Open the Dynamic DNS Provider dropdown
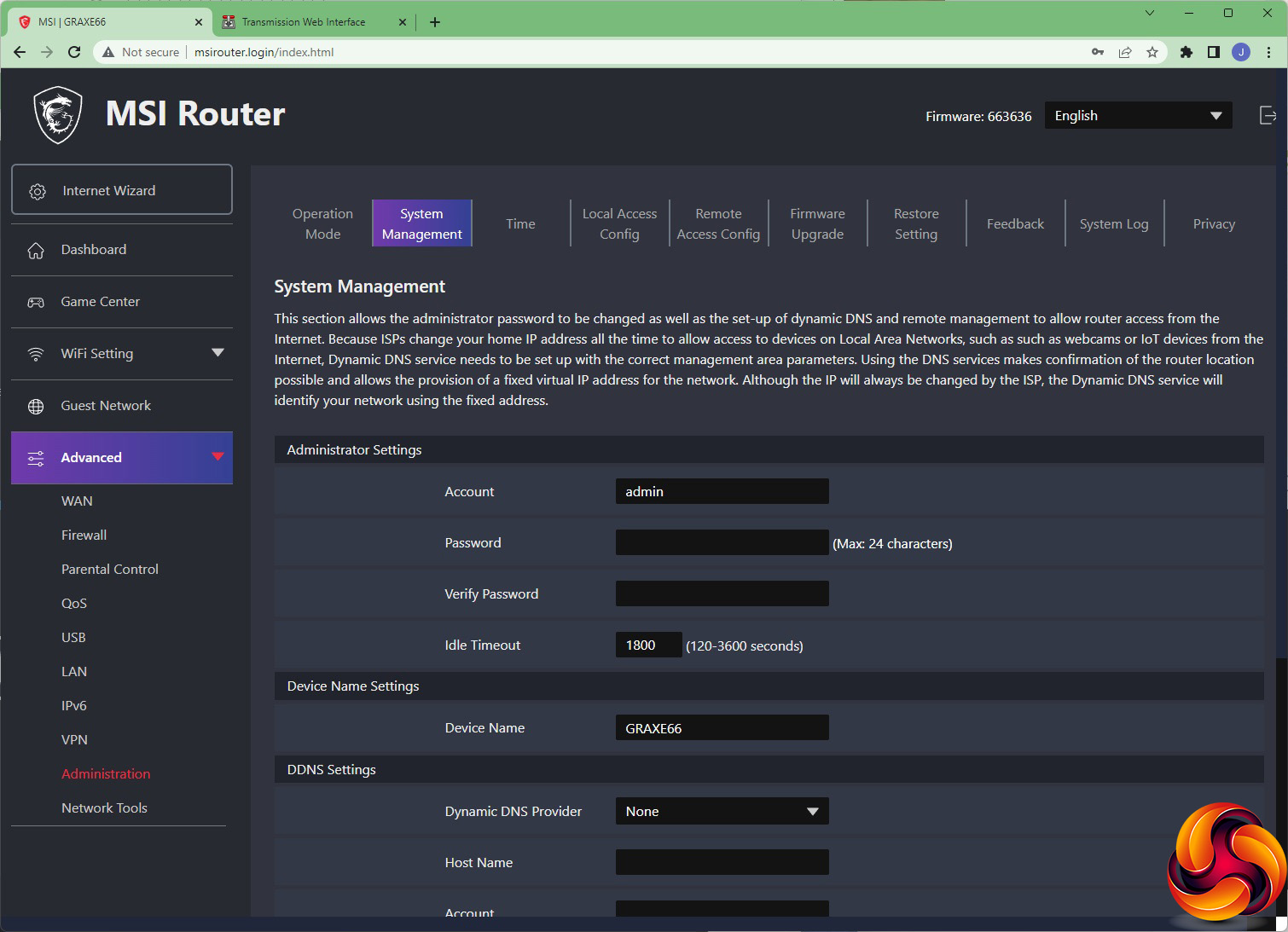Image resolution: width=1288 pixels, height=932 pixels. (x=722, y=812)
